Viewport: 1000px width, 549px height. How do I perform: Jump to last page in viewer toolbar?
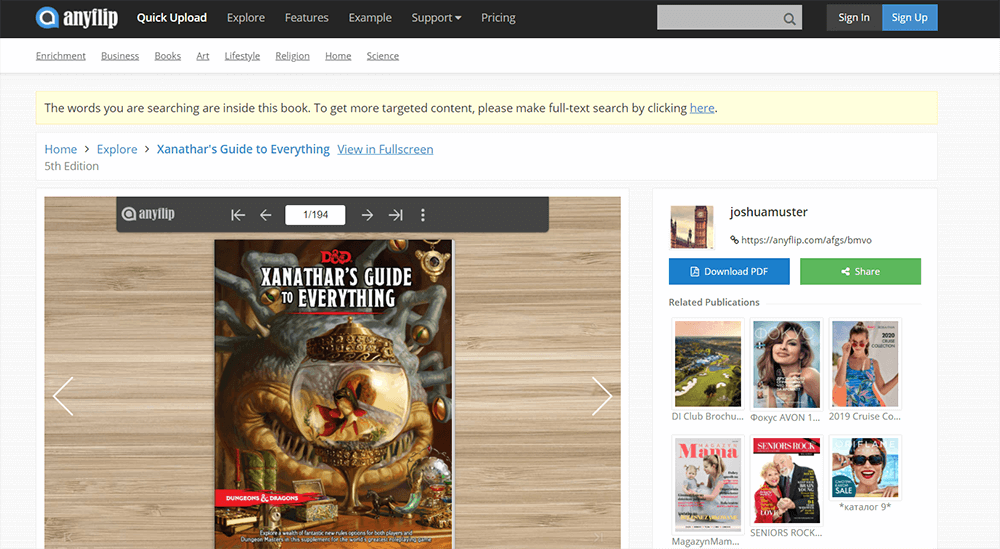click(x=395, y=215)
